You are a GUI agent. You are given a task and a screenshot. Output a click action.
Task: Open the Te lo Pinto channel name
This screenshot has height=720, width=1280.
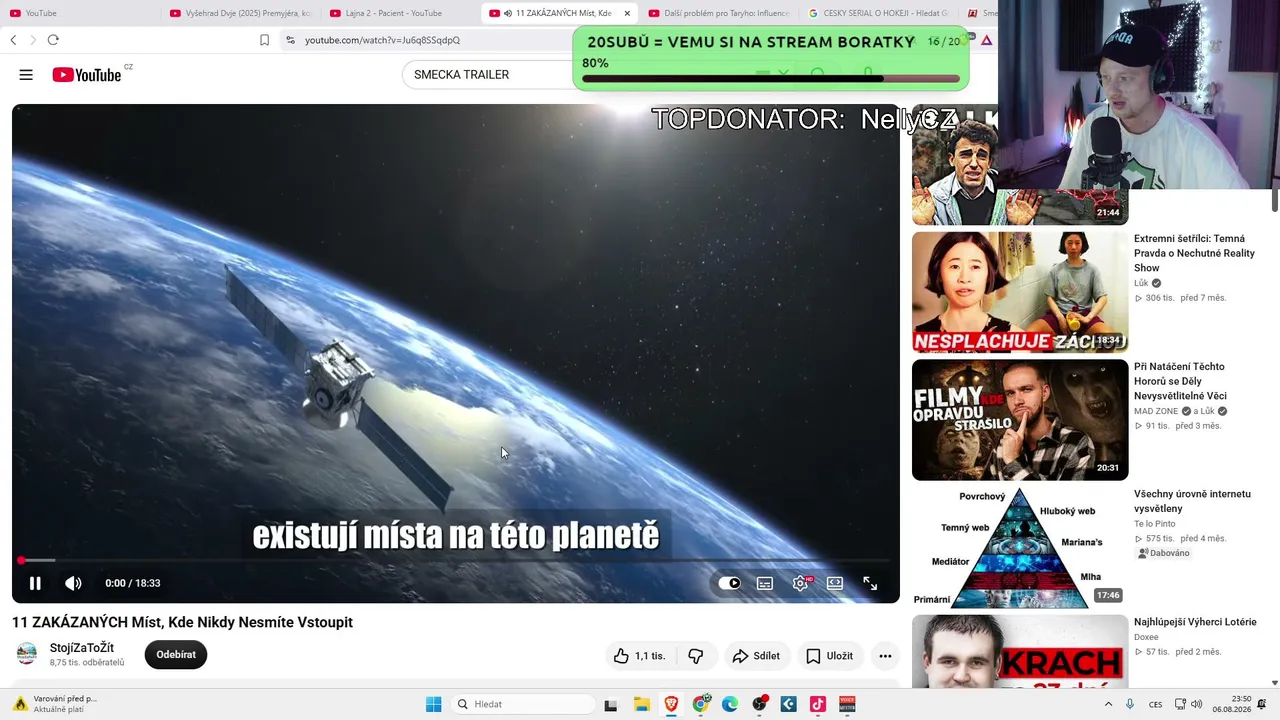point(1155,524)
